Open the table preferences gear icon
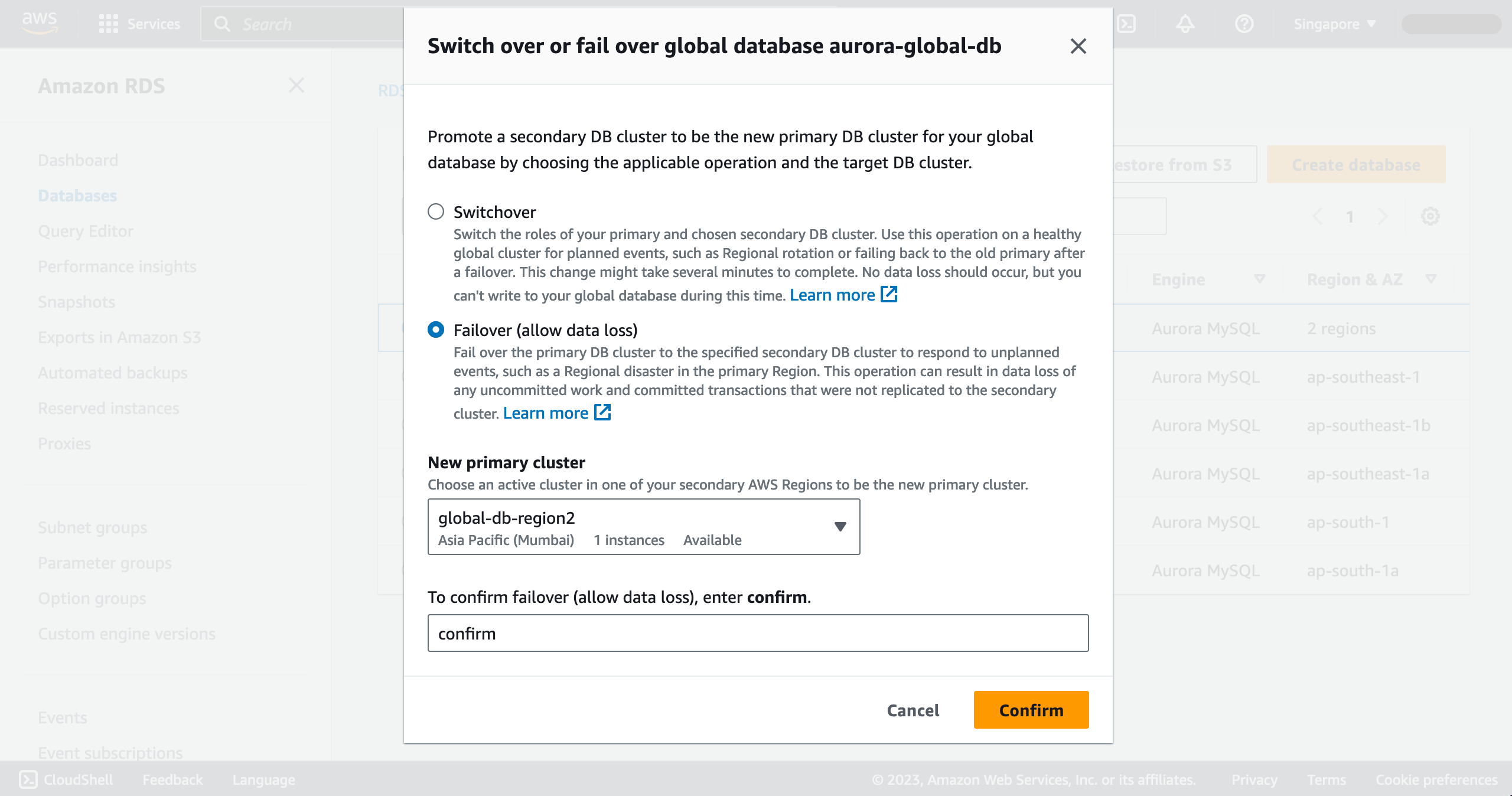 click(x=1430, y=216)
